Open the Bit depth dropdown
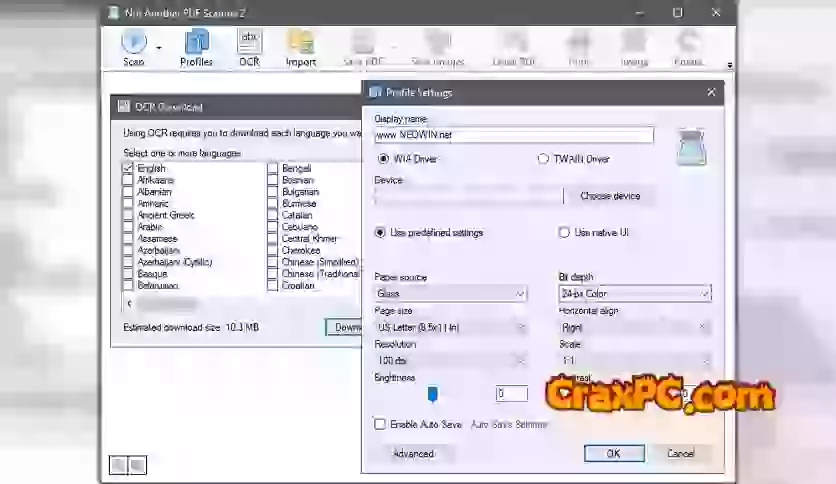 click(634, 294)
